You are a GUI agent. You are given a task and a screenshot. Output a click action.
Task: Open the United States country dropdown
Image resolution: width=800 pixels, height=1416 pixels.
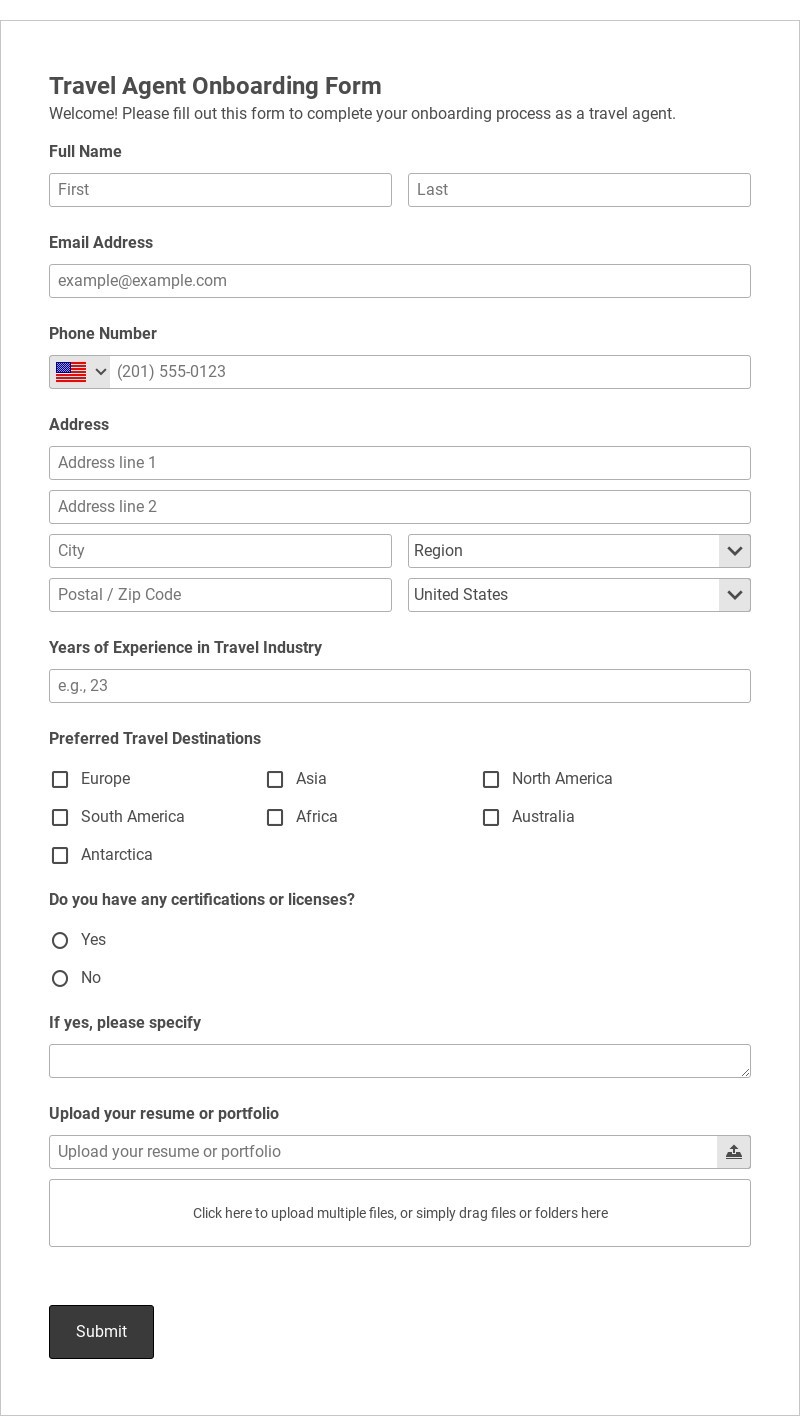tap(579, 595)
